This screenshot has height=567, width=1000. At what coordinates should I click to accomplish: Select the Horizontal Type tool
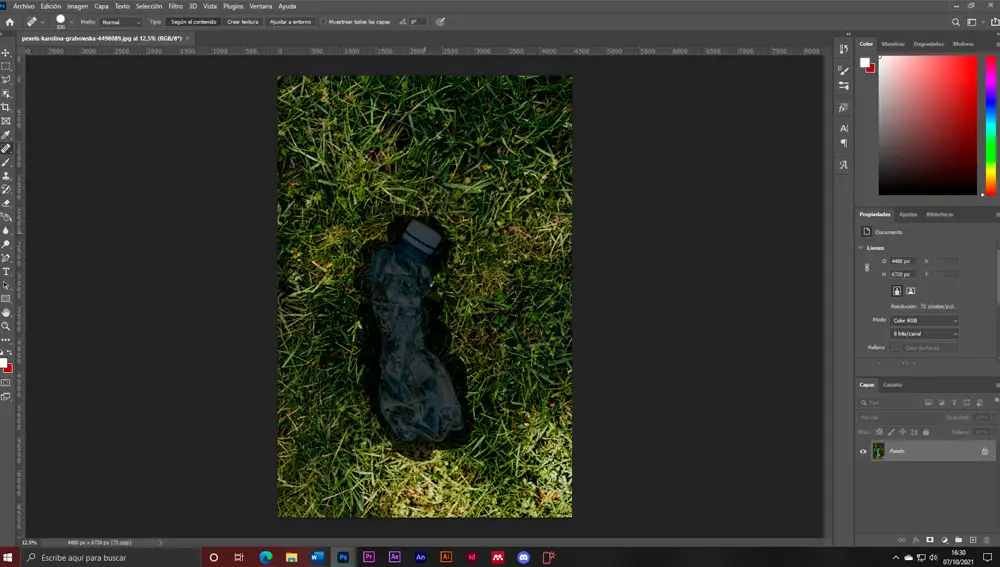(x=6, y=272)
